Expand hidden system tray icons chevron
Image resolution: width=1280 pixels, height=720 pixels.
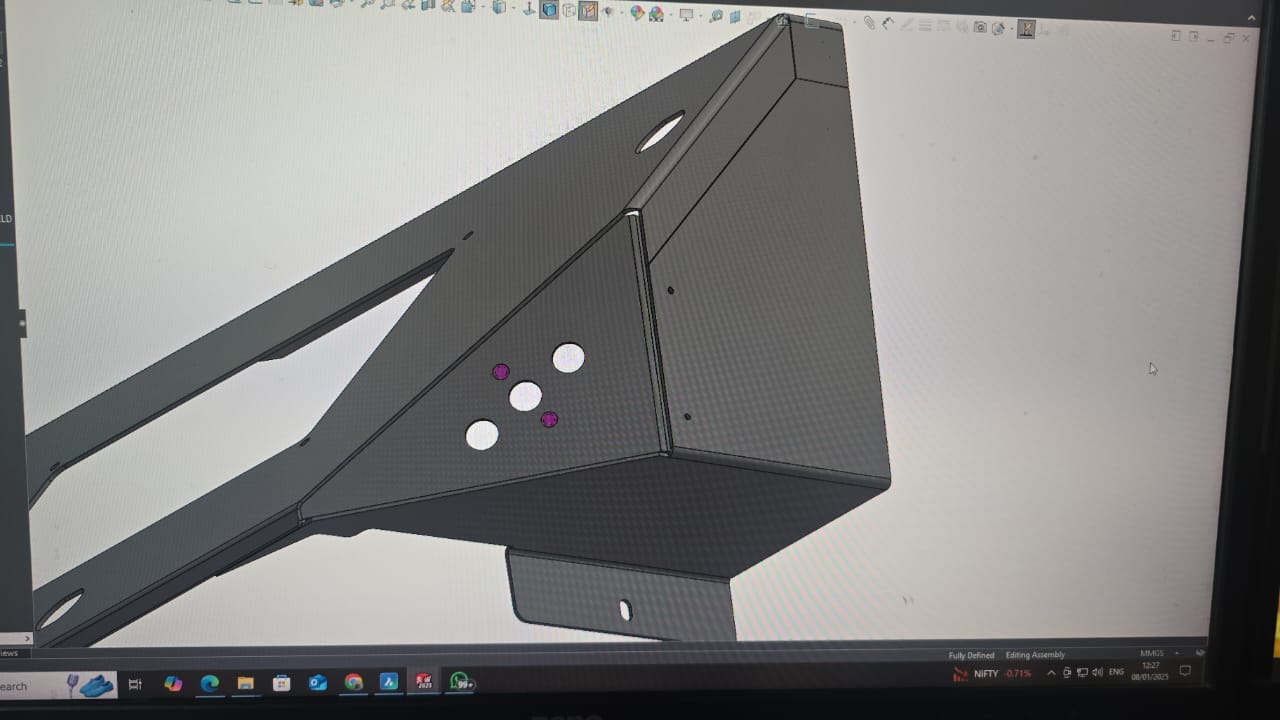coord(1051,674)
